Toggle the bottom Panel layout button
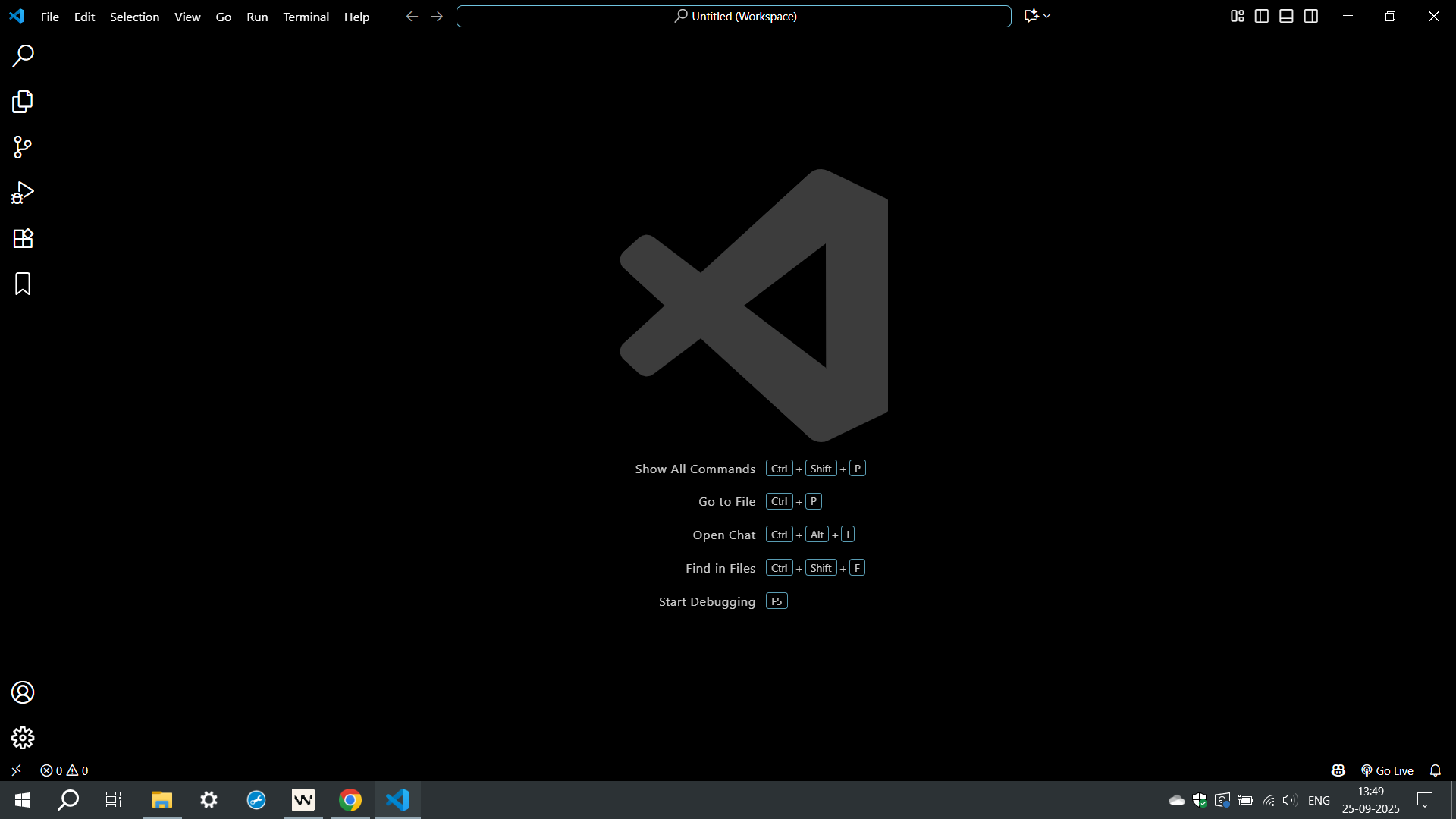This screenshot has height=819, width=1456. tap(1286, 16)
